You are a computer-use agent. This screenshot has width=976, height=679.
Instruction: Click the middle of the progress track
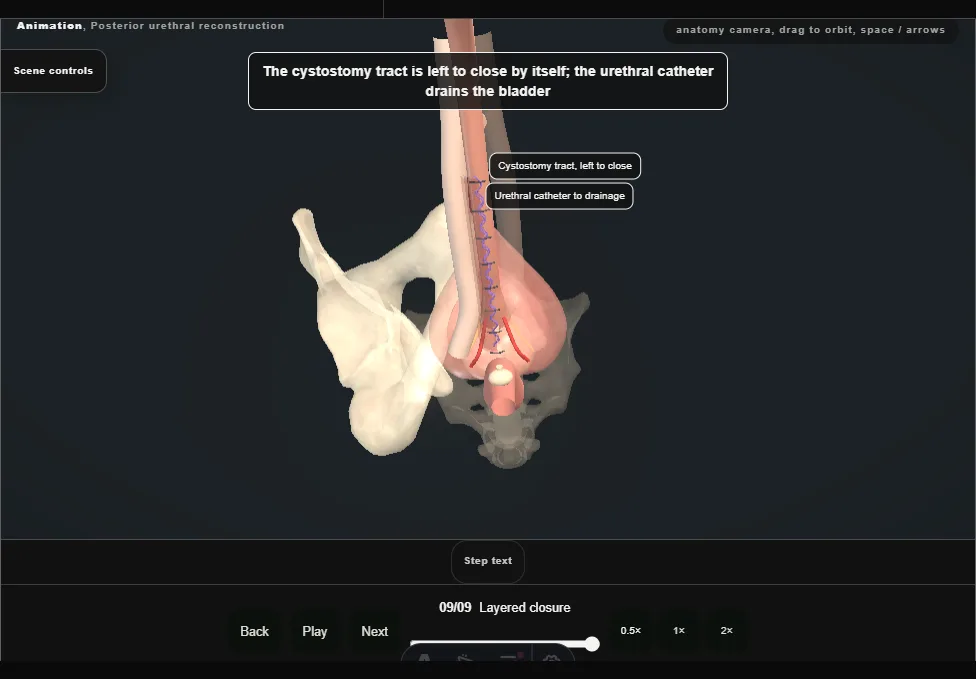(x=503, y=643)
